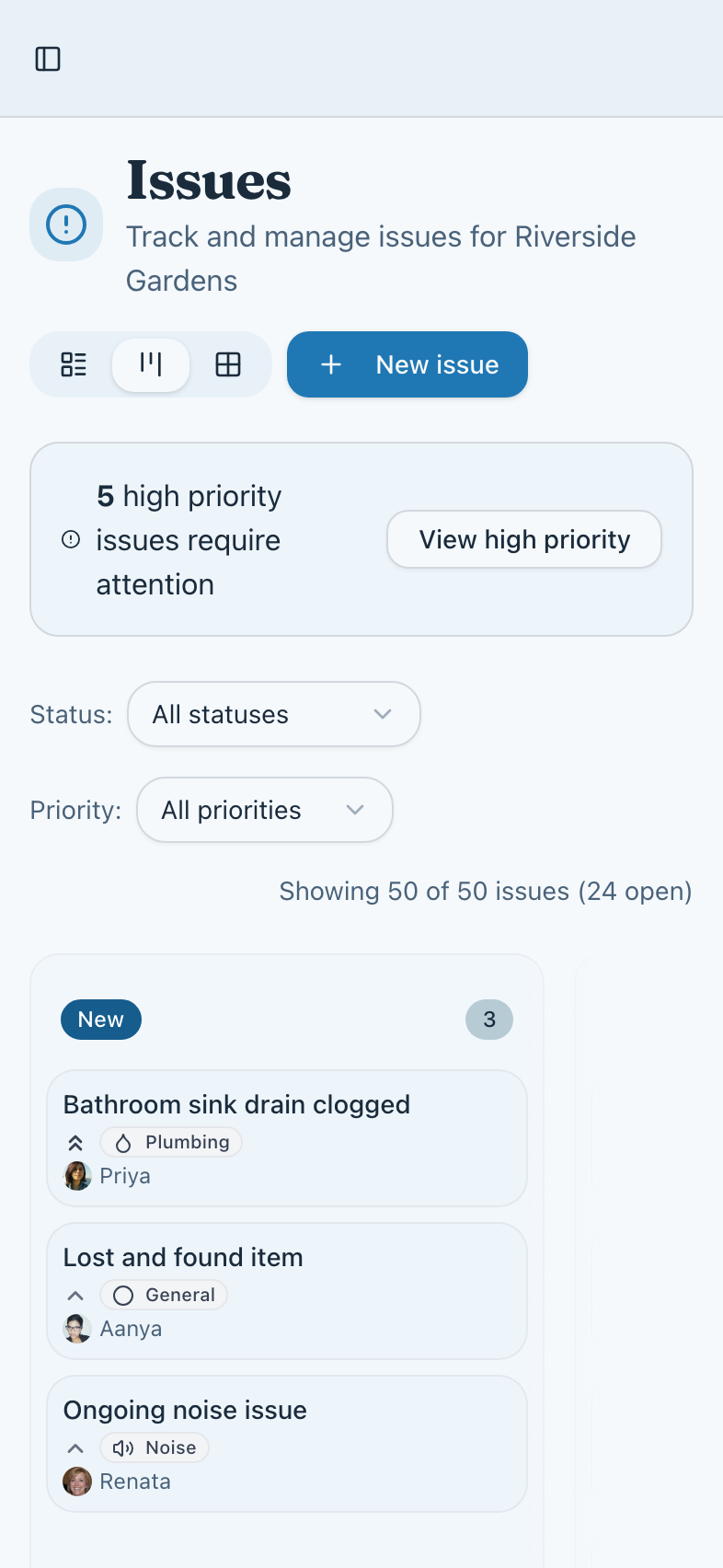Screen dimensions: 723x1568
Task: Click the double-chevron priority indicator on Bathroom sink issue
Action: [75, 1142]
